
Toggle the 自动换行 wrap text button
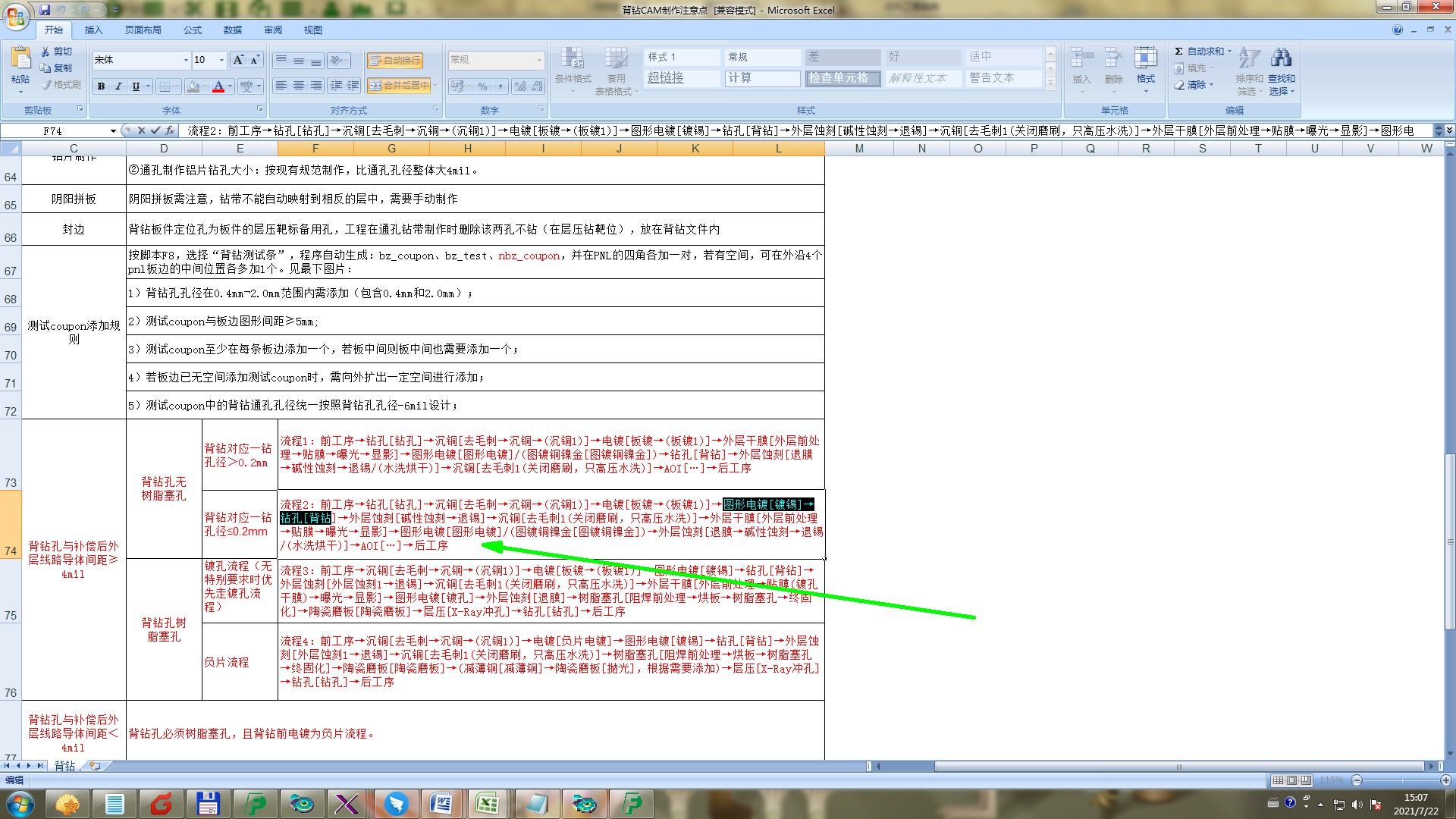coord(395,61)
